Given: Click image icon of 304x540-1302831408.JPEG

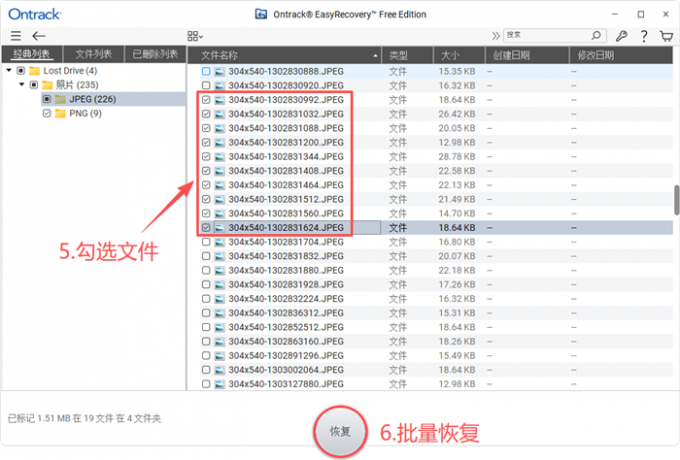Looking at the screenshot, I should point(220,171).
